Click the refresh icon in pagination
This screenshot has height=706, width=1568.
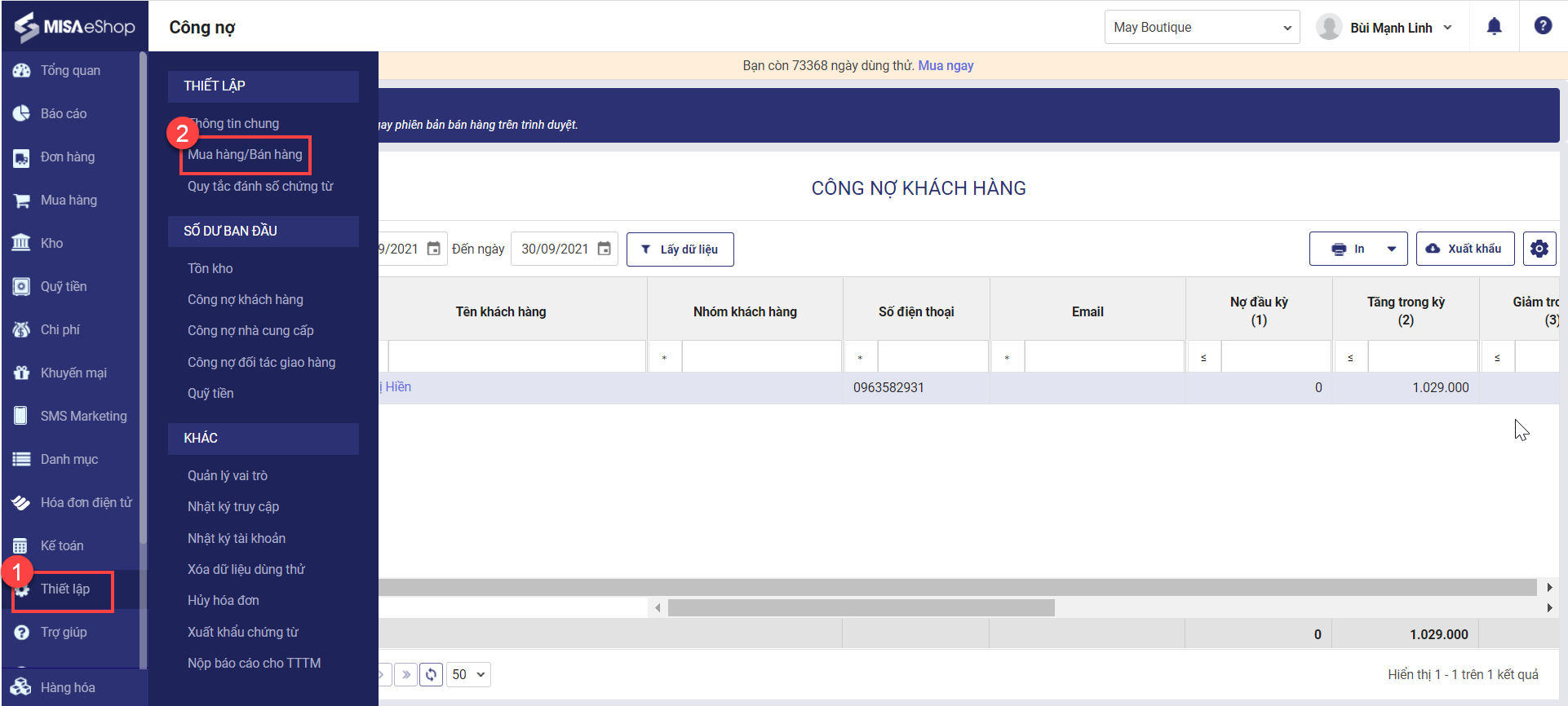(x=431, y=674)
